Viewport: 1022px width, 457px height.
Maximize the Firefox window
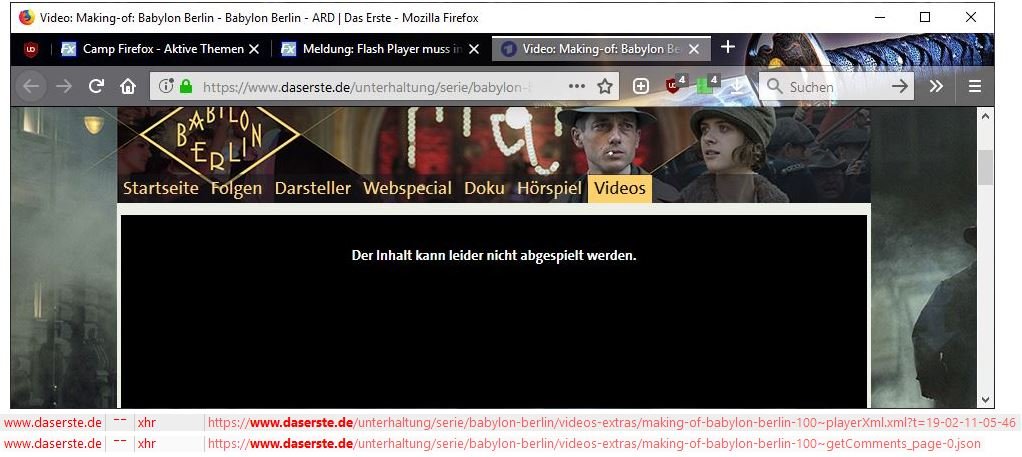[x=925, y=18]
